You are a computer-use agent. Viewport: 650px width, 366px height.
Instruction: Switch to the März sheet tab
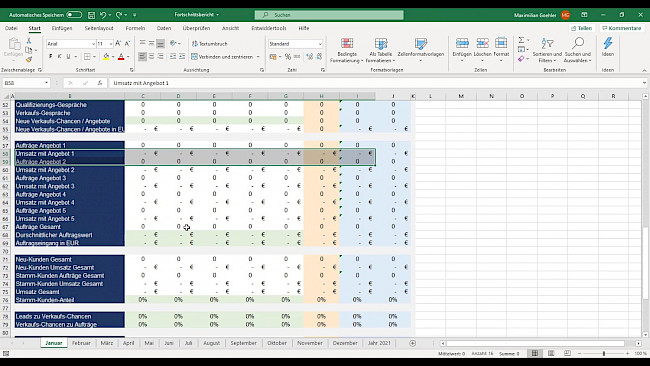coord(107,343)
